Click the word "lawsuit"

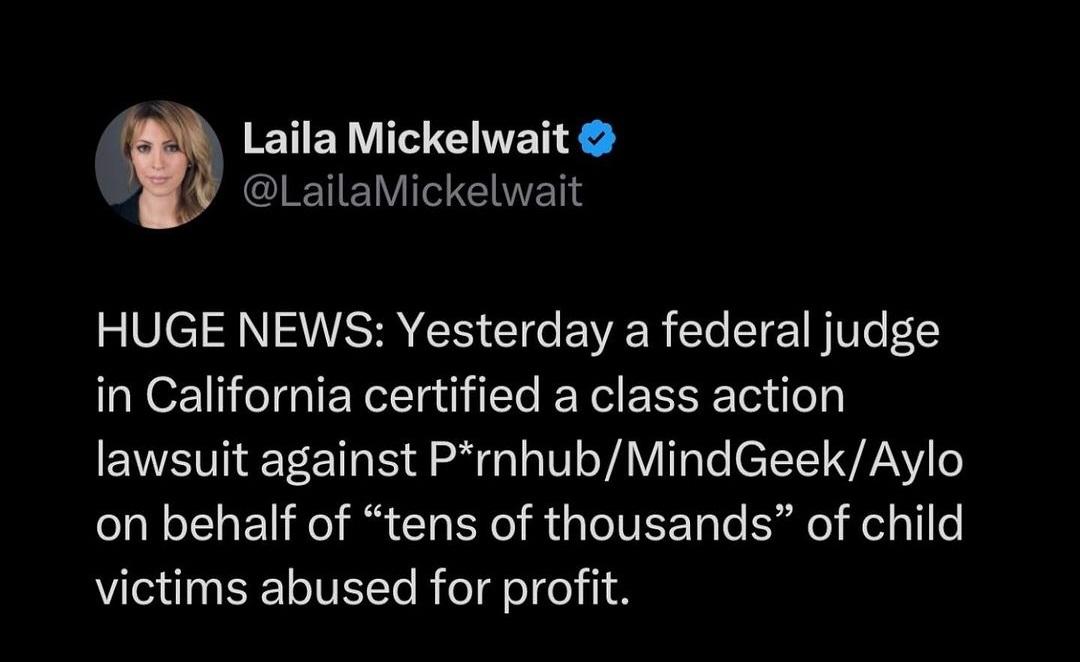click(x=172, y=460)
